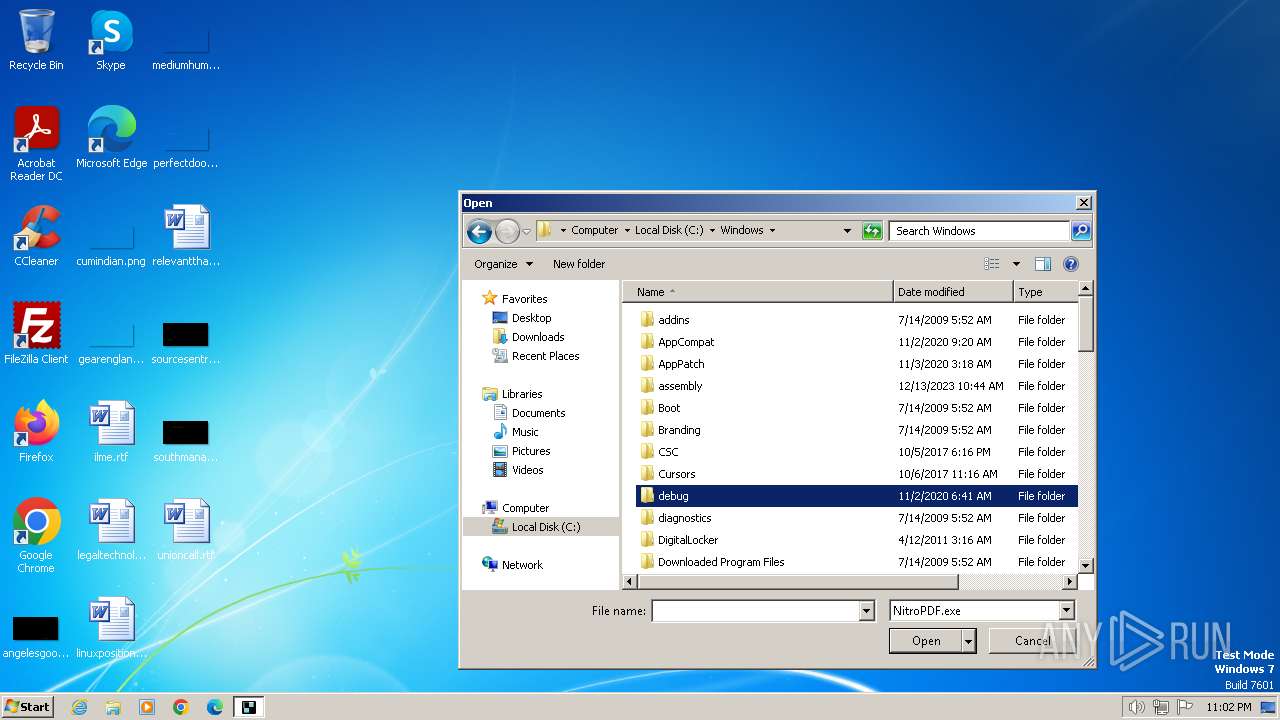Open the Music library
This screenshot has width=1280, height=720.
[x=525, y=432]
